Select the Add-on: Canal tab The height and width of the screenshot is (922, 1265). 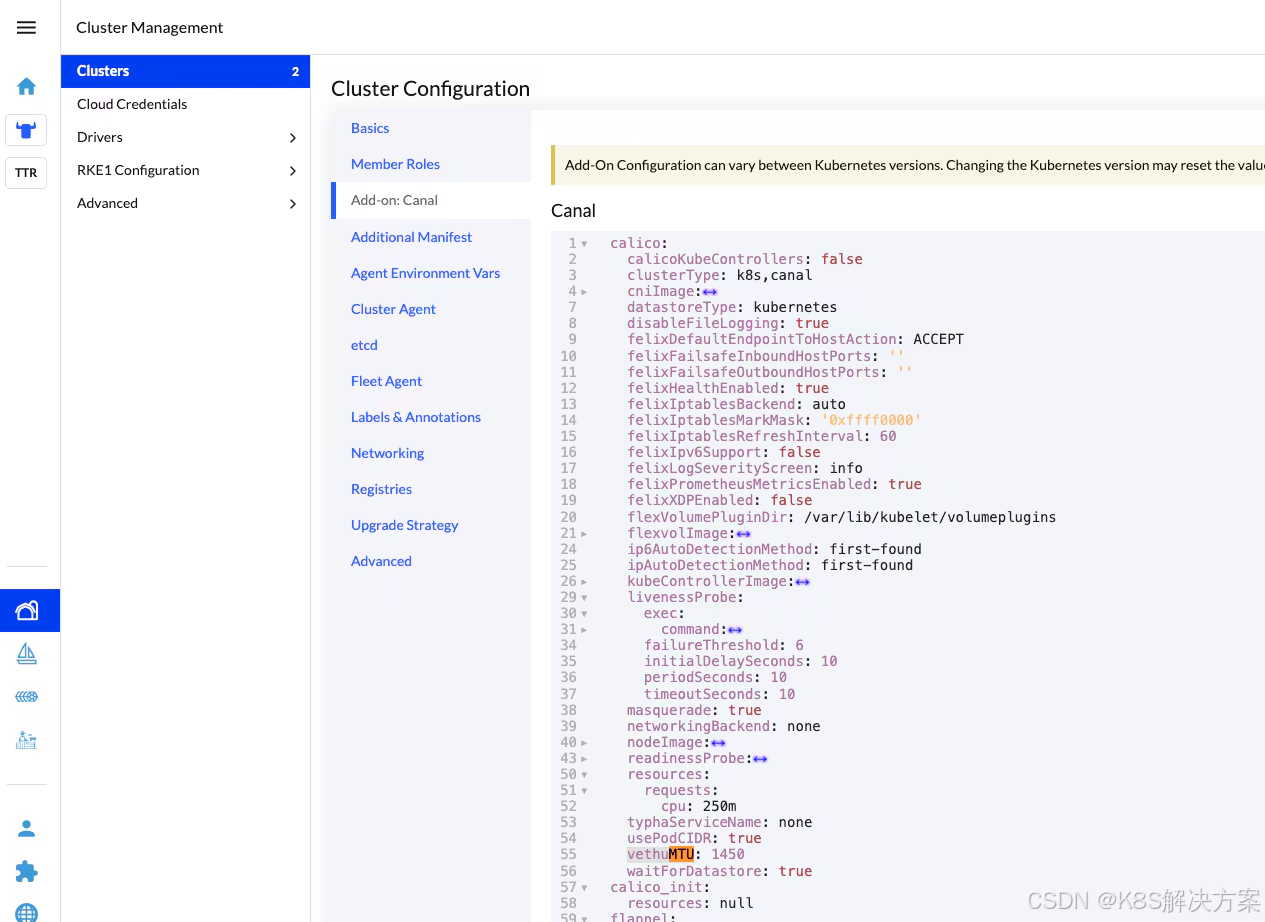coord(431,200)
